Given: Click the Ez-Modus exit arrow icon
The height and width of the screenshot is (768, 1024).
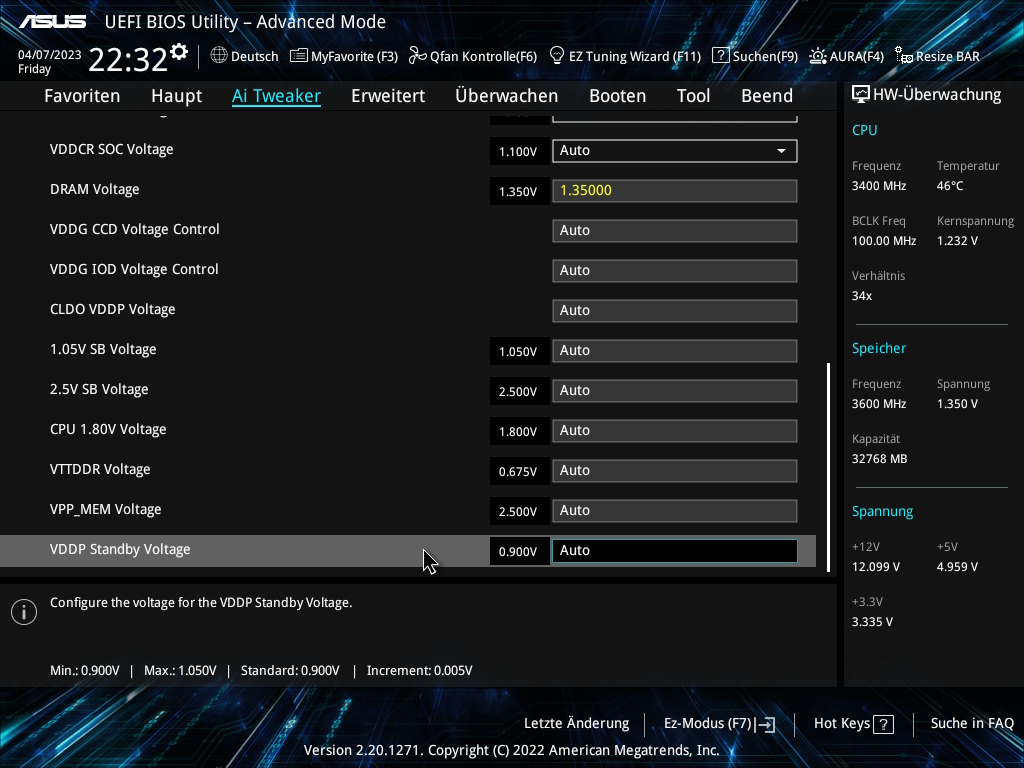Looking at the screenshot, I should click(x=766, y=724).
